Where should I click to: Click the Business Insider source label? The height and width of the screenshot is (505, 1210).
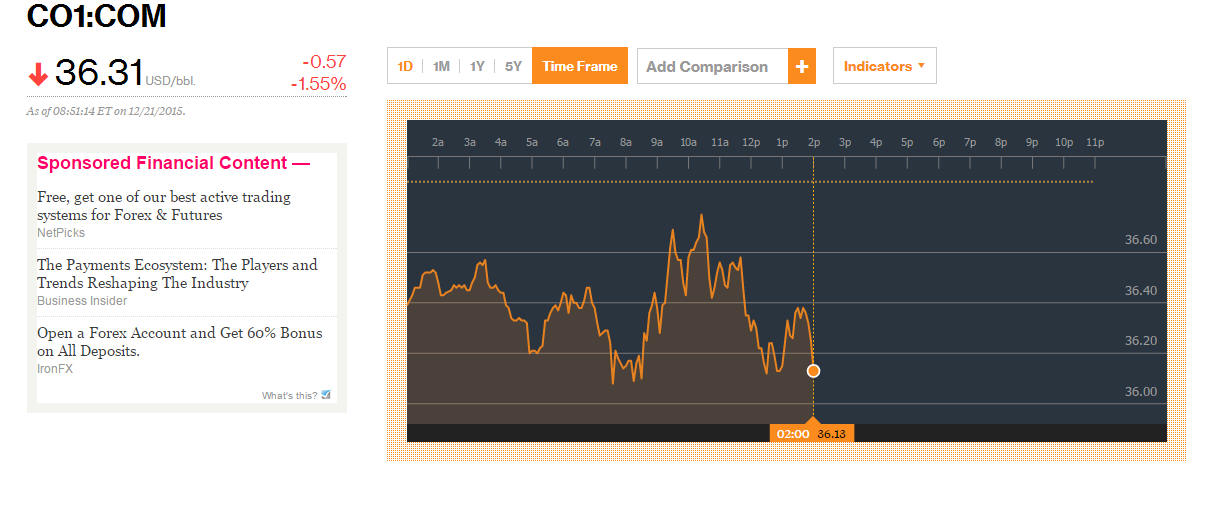(82, 301)
